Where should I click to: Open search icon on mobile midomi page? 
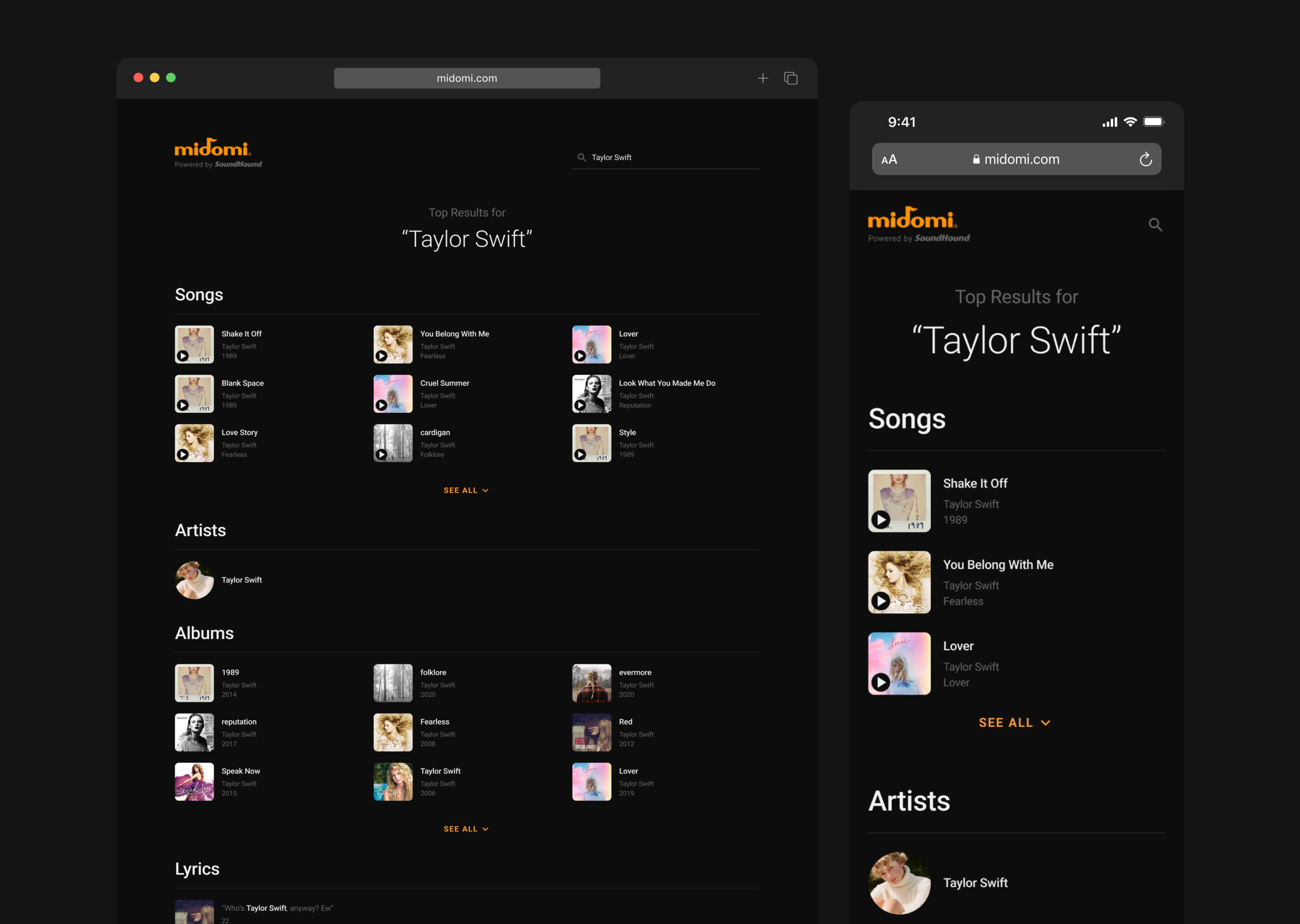pos(1155,225)
